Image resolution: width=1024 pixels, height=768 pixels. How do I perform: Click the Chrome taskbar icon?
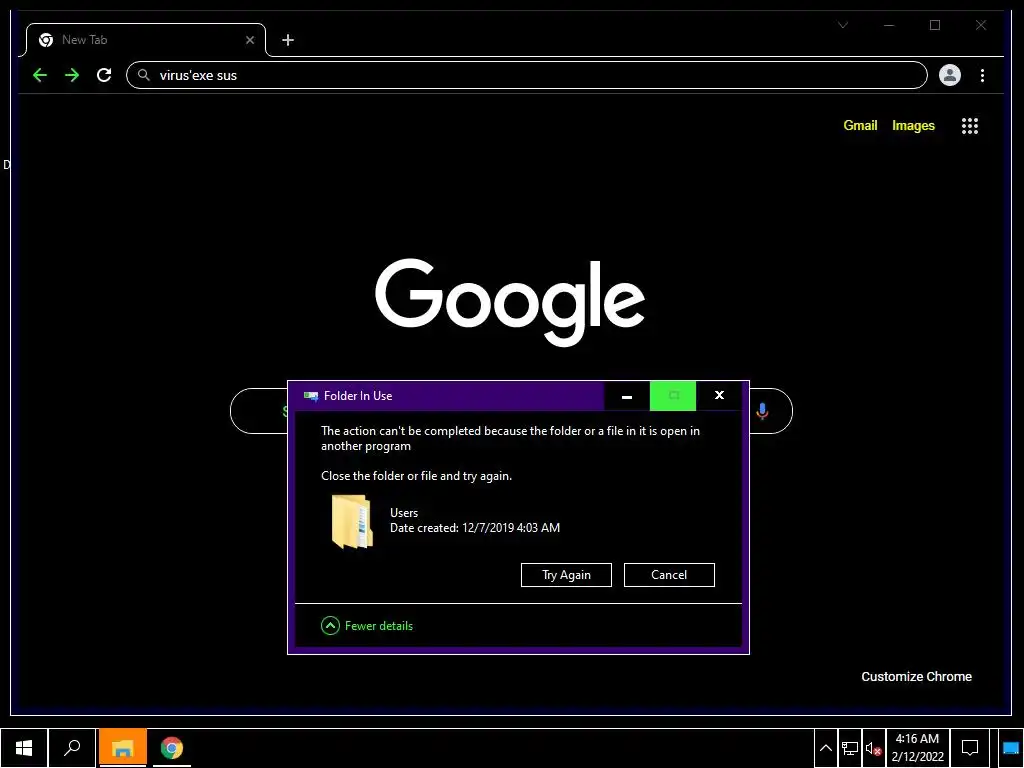coord(172,748)
